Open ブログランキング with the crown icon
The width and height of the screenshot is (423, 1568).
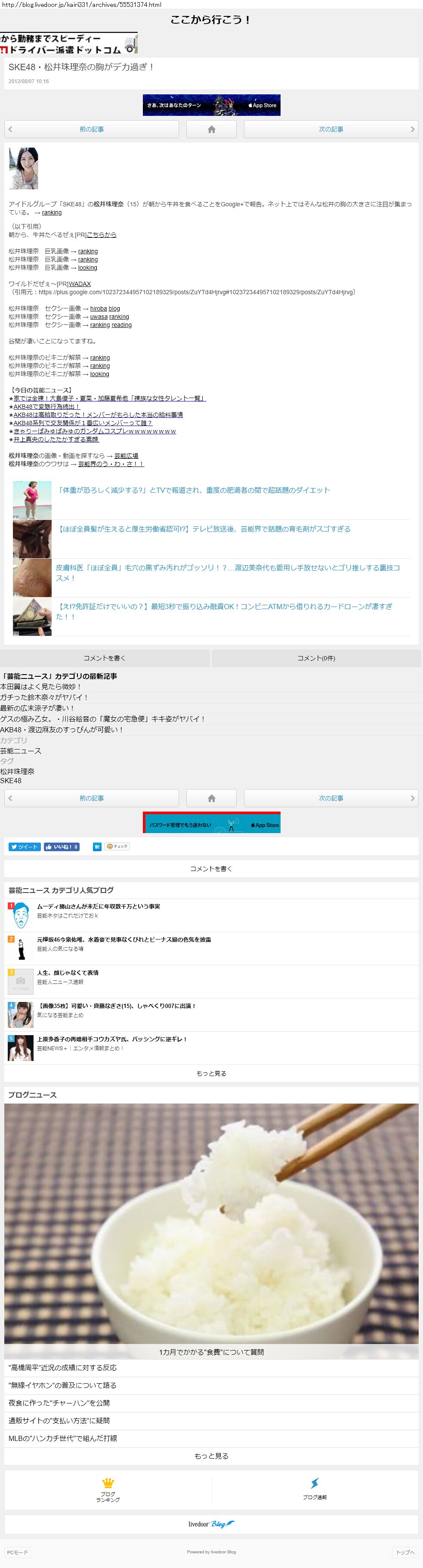coord(108,1490)
